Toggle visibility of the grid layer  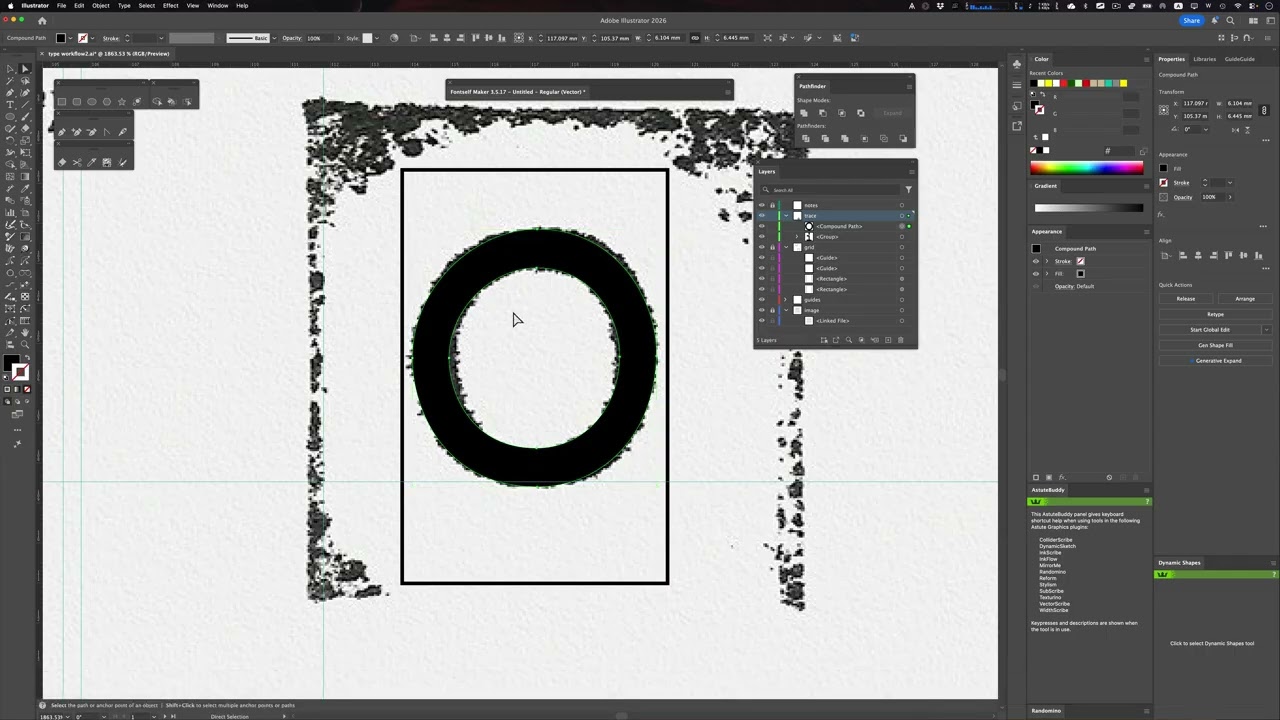(762, 247)
